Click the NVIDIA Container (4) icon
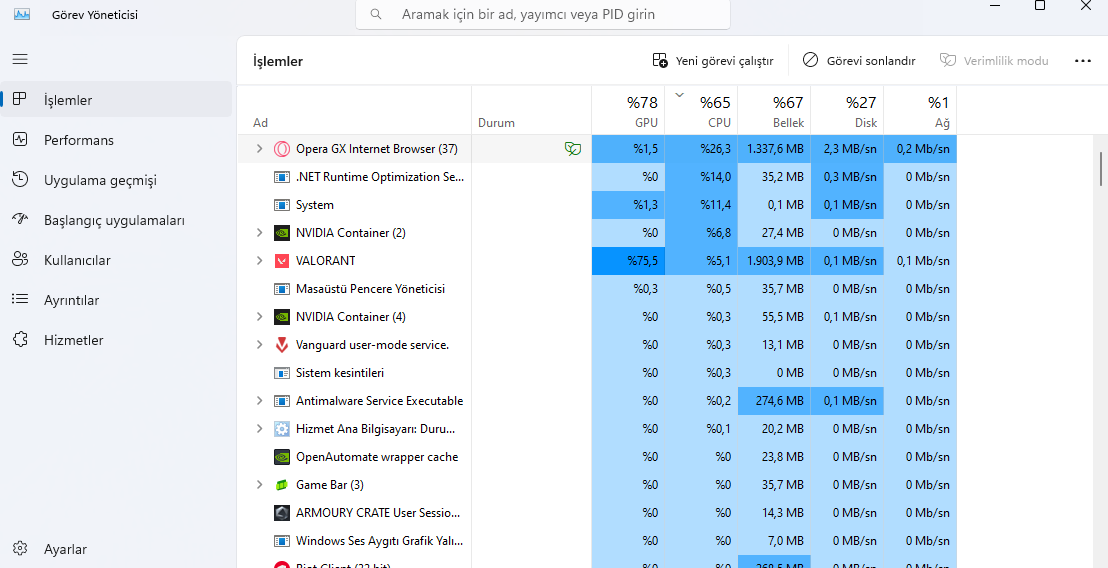 (282, 316)
